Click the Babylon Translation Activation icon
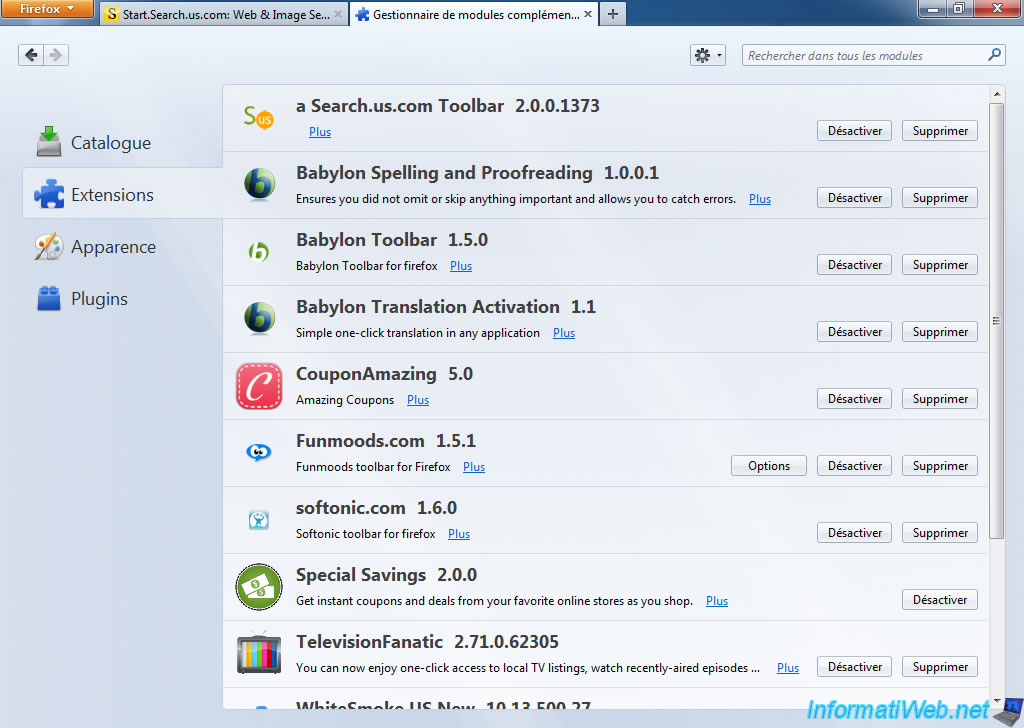The width and height of the screenshot is (1024, 728). [259, 318]
